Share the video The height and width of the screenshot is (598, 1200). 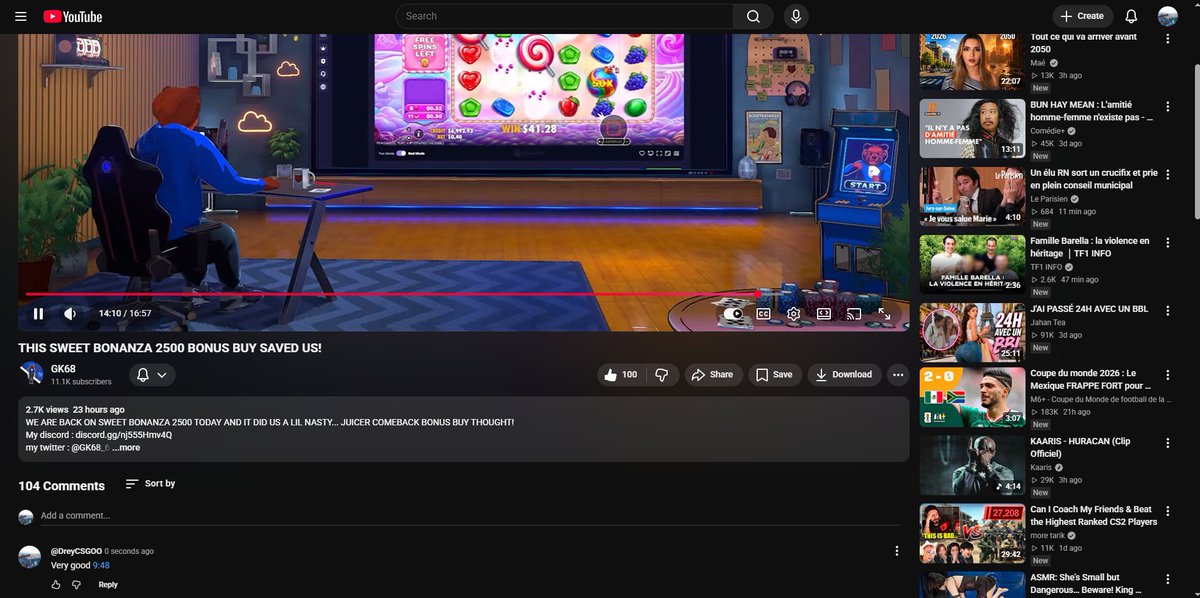click(x=712, y=374)
